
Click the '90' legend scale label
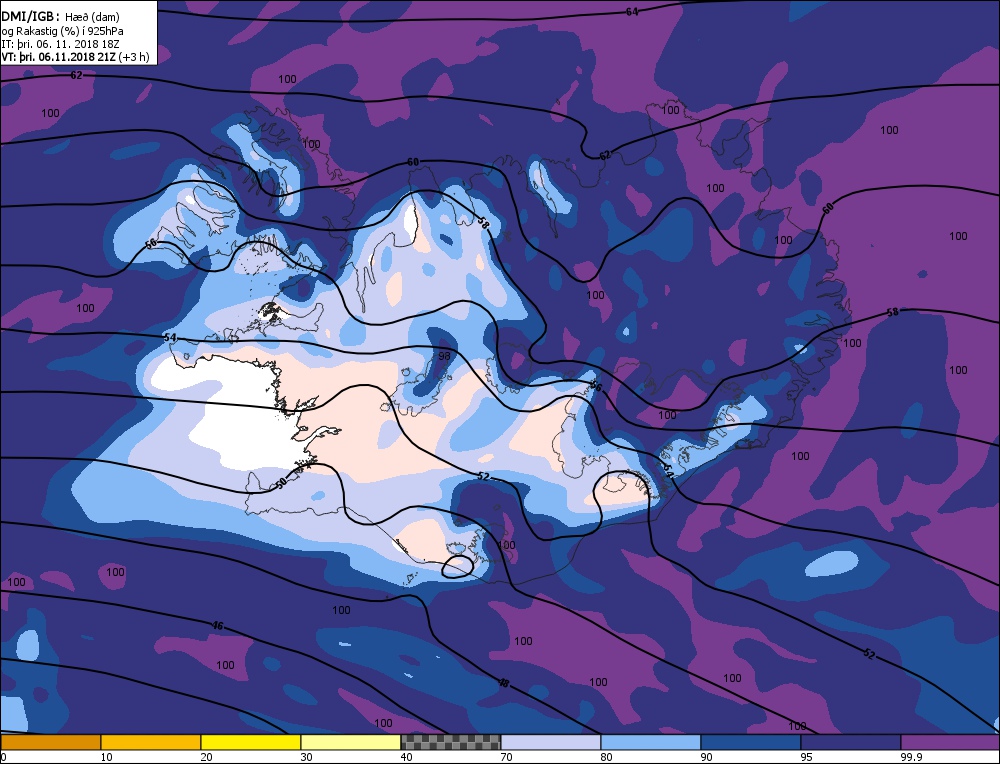coord(706,757)
